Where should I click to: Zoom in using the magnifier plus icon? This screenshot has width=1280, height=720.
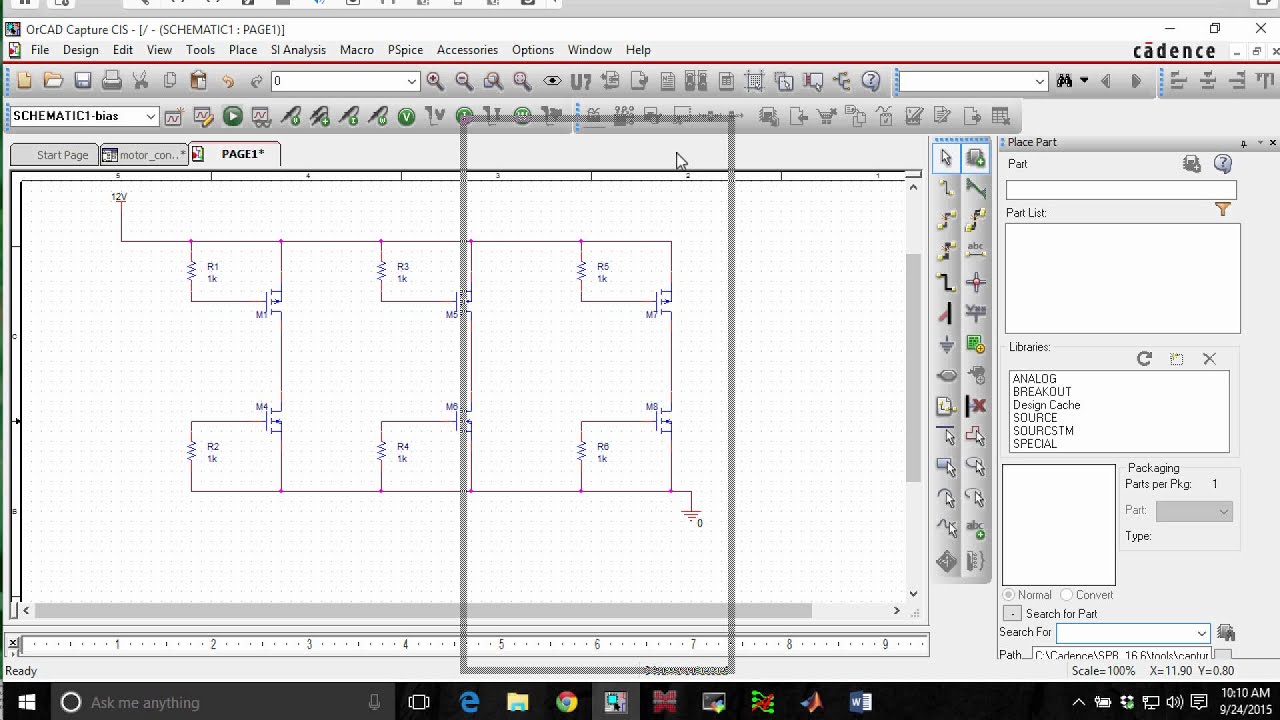(x=435, y=81)
